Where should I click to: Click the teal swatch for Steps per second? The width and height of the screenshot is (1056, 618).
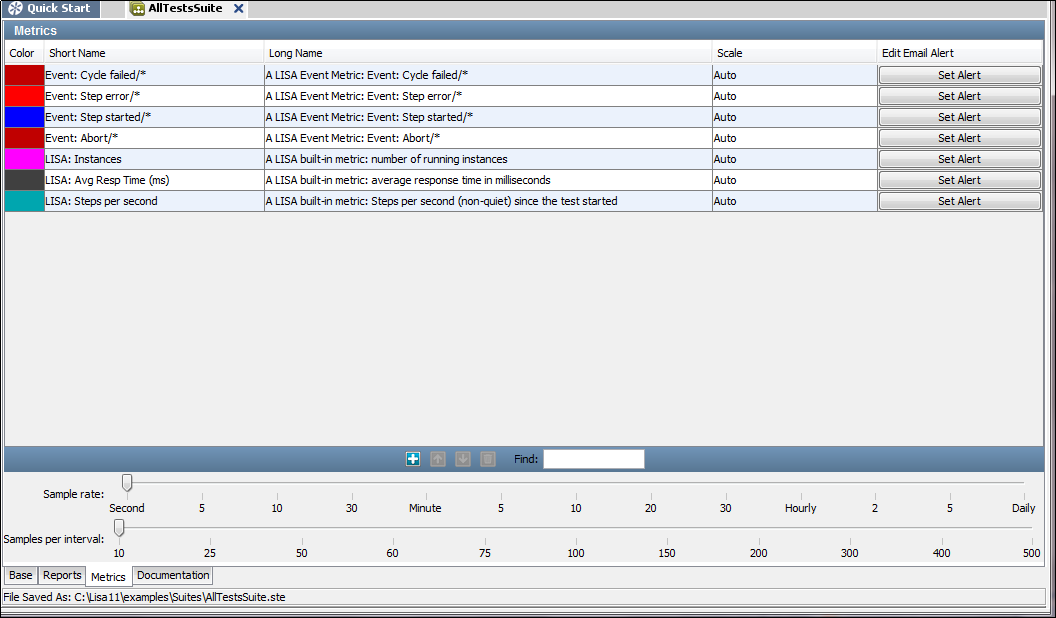23,200
